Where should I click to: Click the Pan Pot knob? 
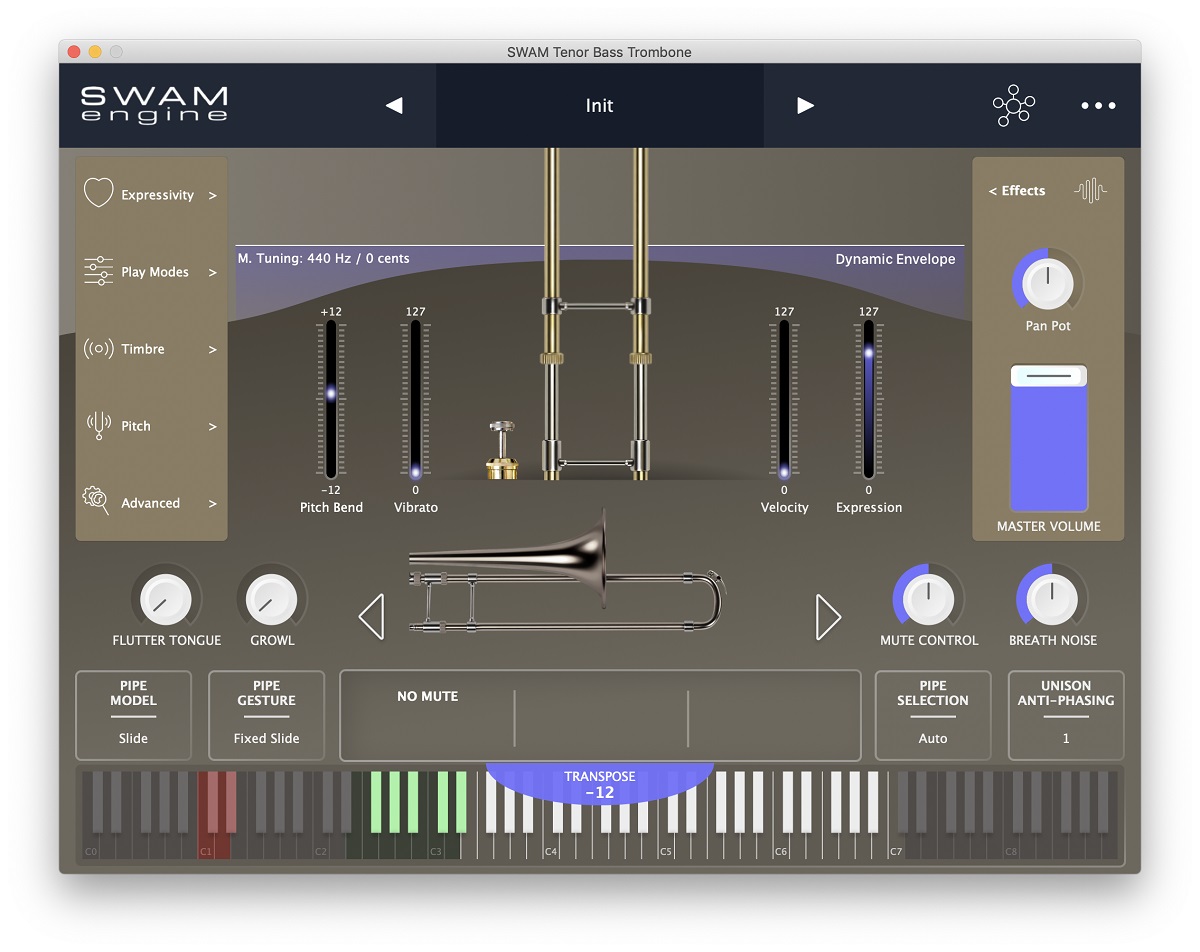pyautogui.click(x=1048, y=284)
